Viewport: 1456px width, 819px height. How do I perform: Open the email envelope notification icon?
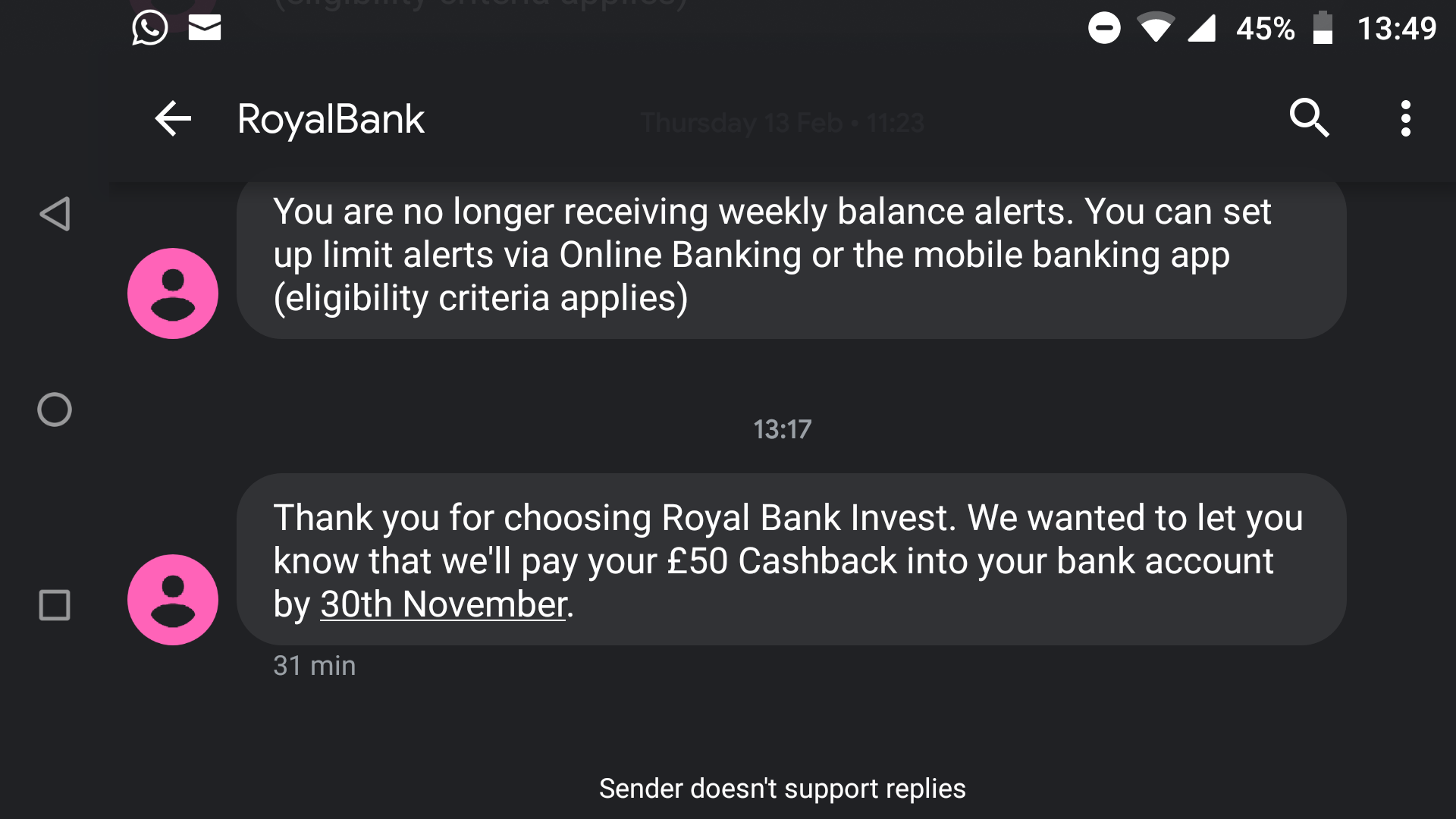click(x=205, y=28)
